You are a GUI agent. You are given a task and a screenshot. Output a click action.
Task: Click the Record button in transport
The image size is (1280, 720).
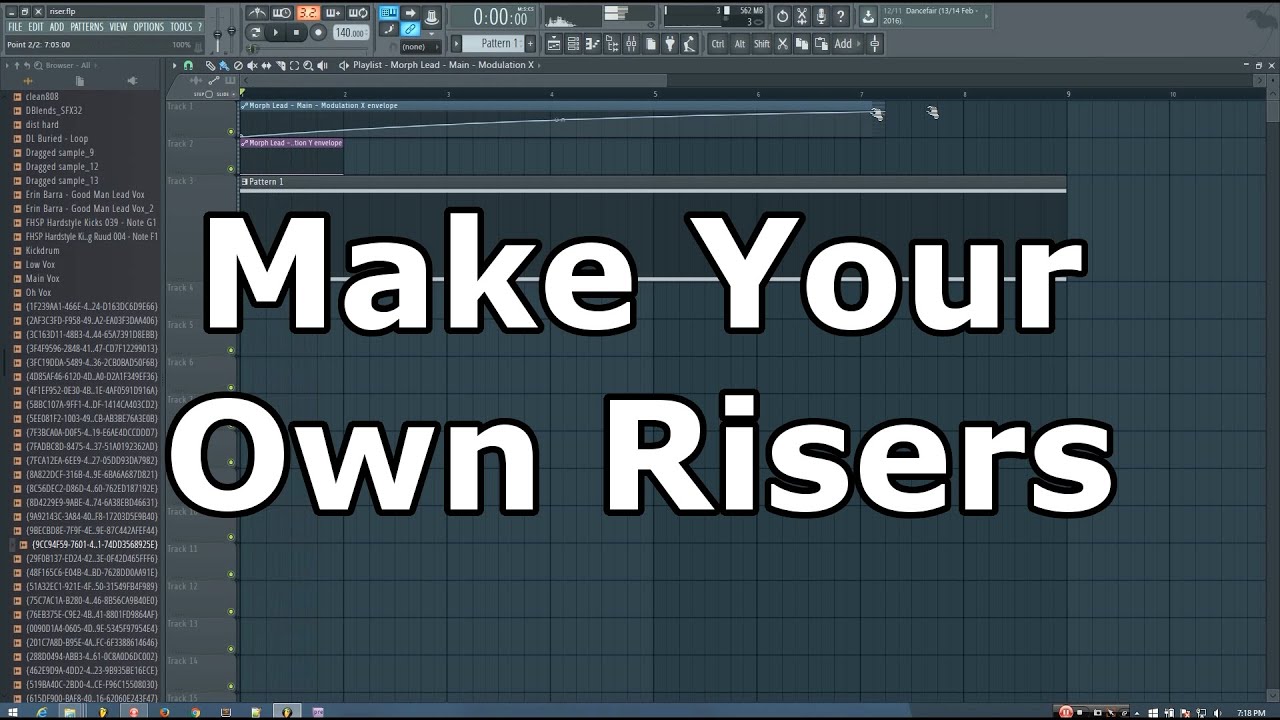tap(318, 32)
